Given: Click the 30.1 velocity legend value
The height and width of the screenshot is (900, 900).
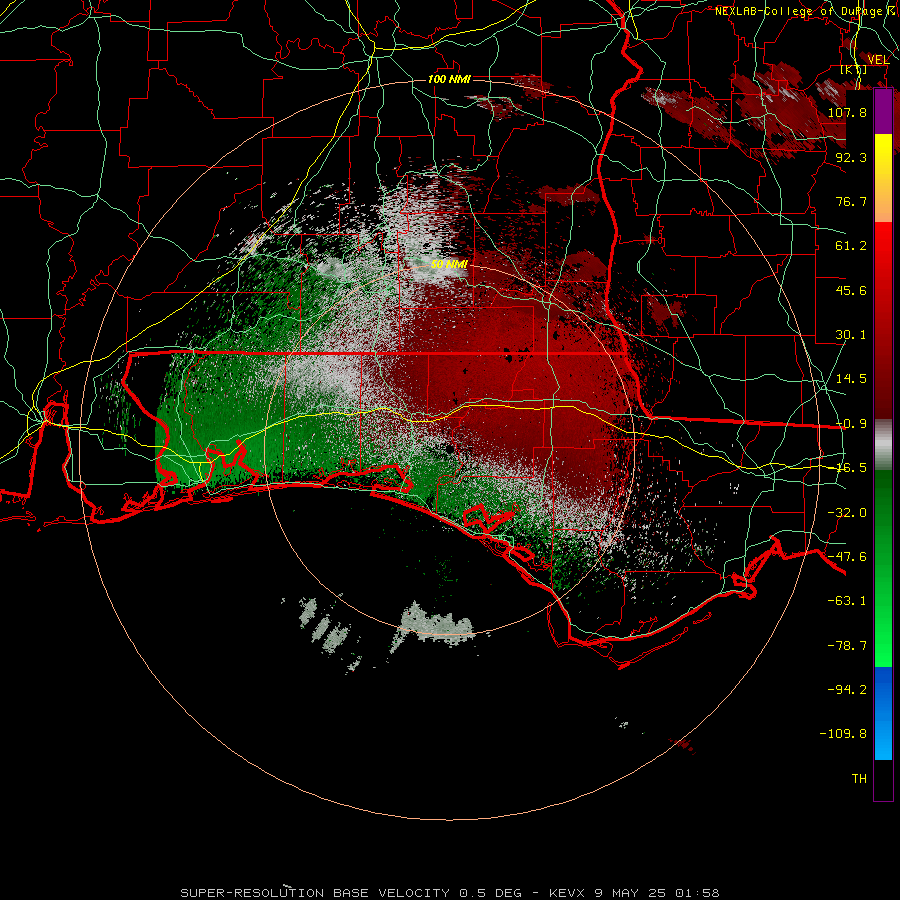Looking at the screenshot, I should (851, 335).
